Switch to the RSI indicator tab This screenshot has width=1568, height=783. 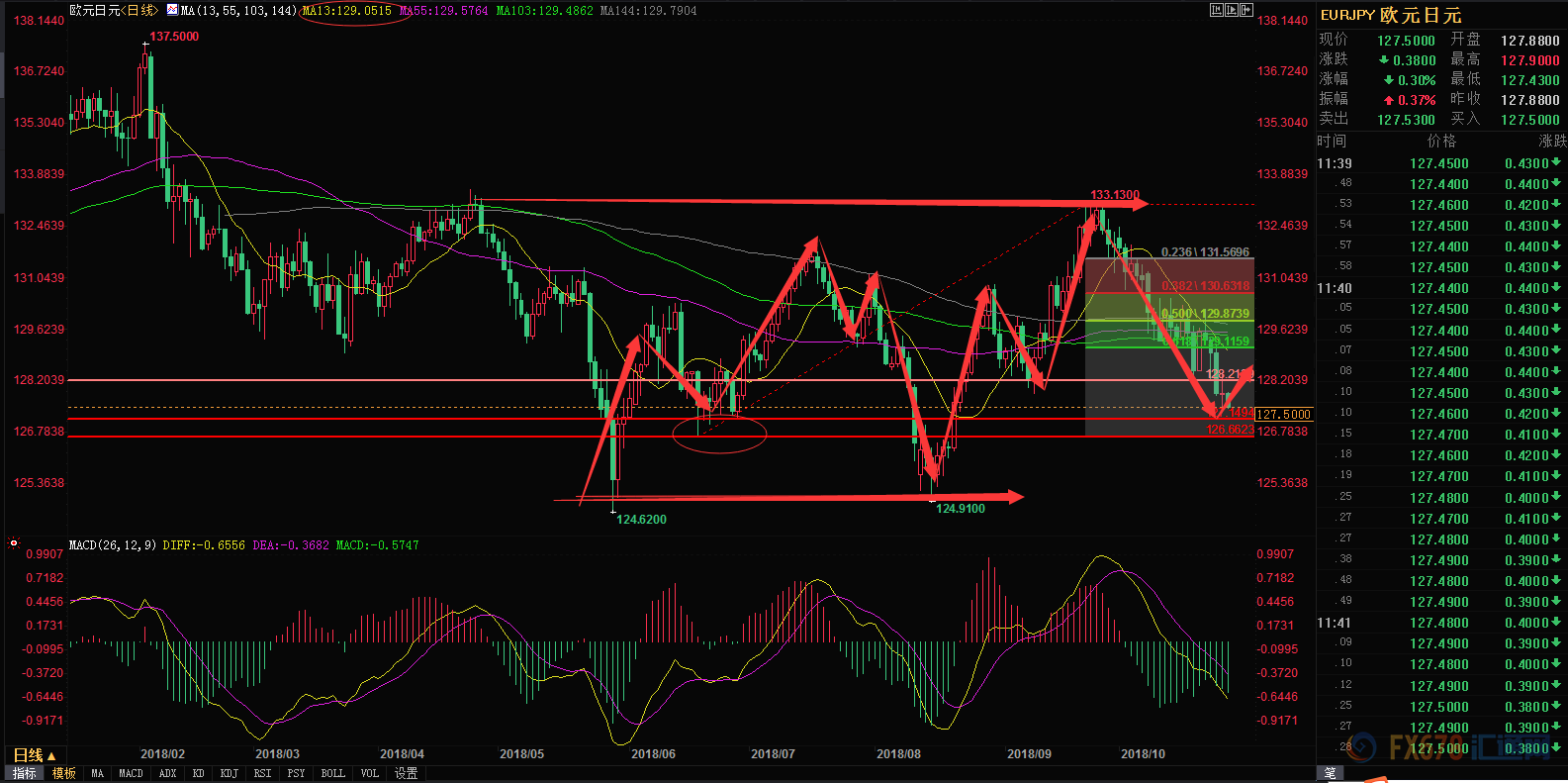262,773
